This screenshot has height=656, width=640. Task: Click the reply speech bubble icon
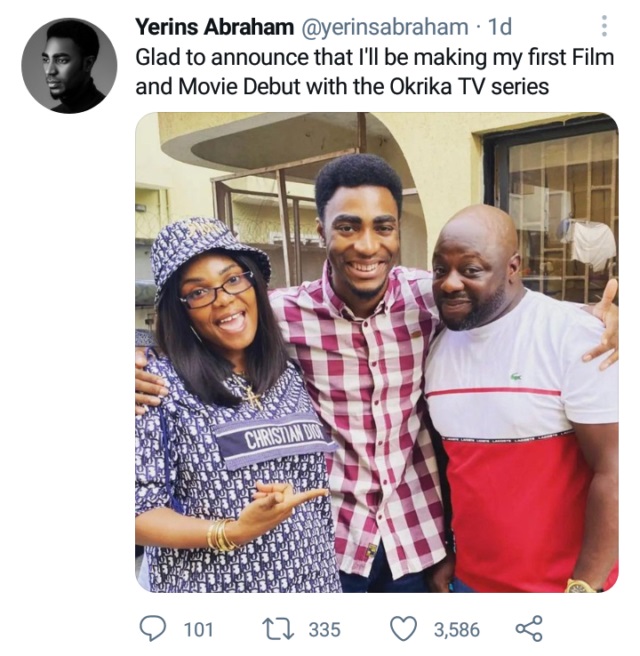(152, 628)
